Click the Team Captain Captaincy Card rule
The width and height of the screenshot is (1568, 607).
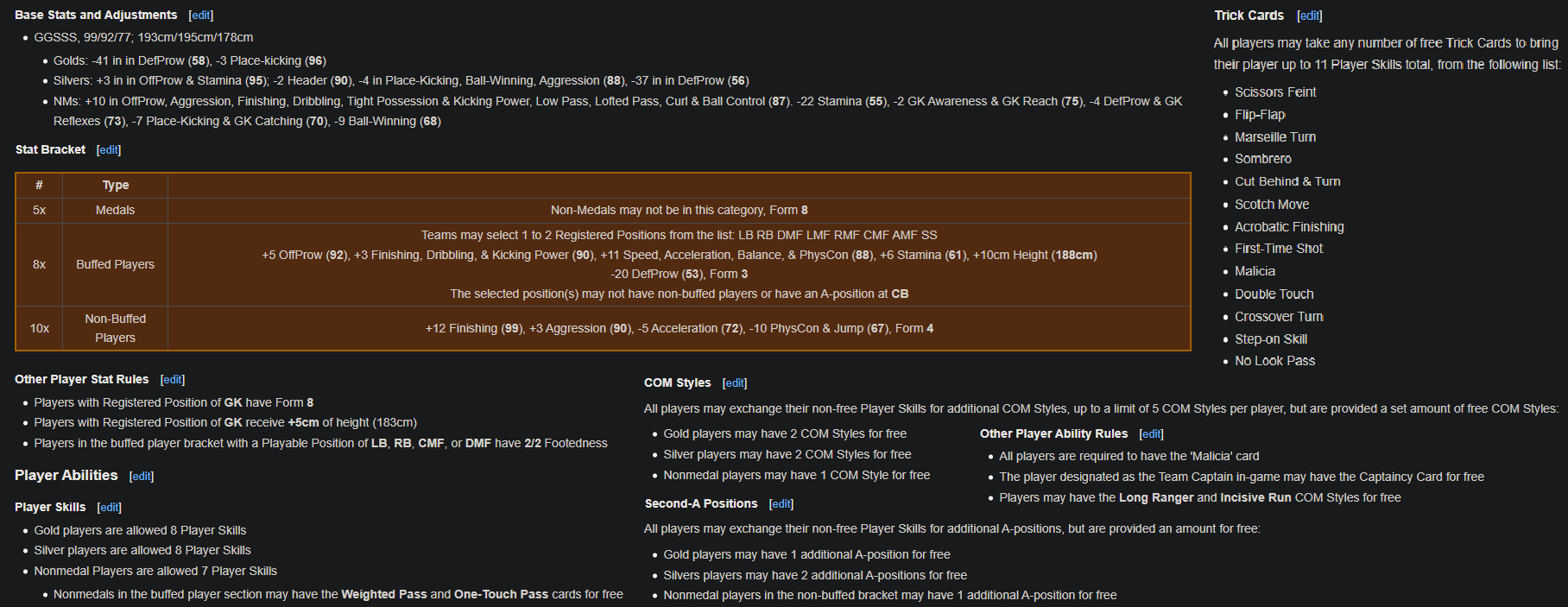pos(1242,477)
